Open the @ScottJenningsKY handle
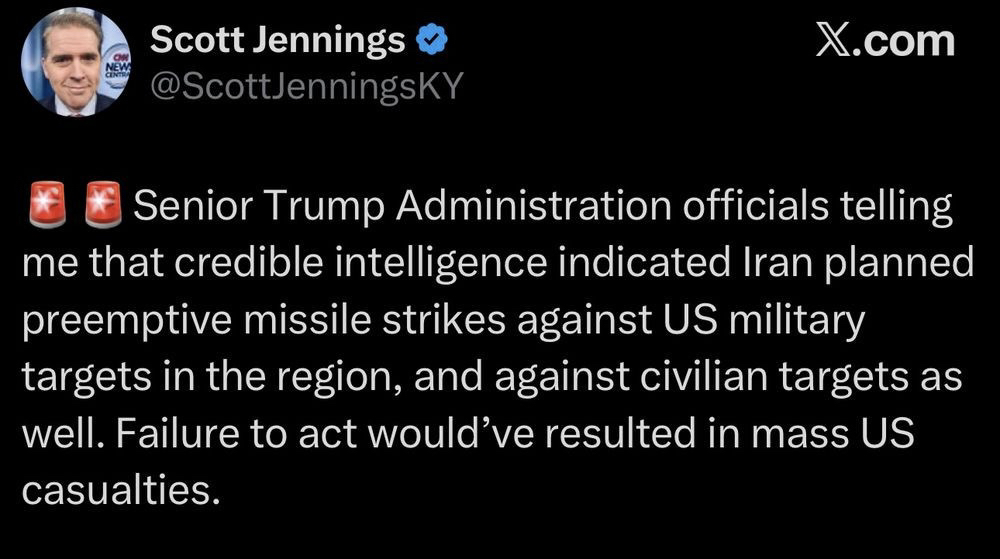 point(305,87)
